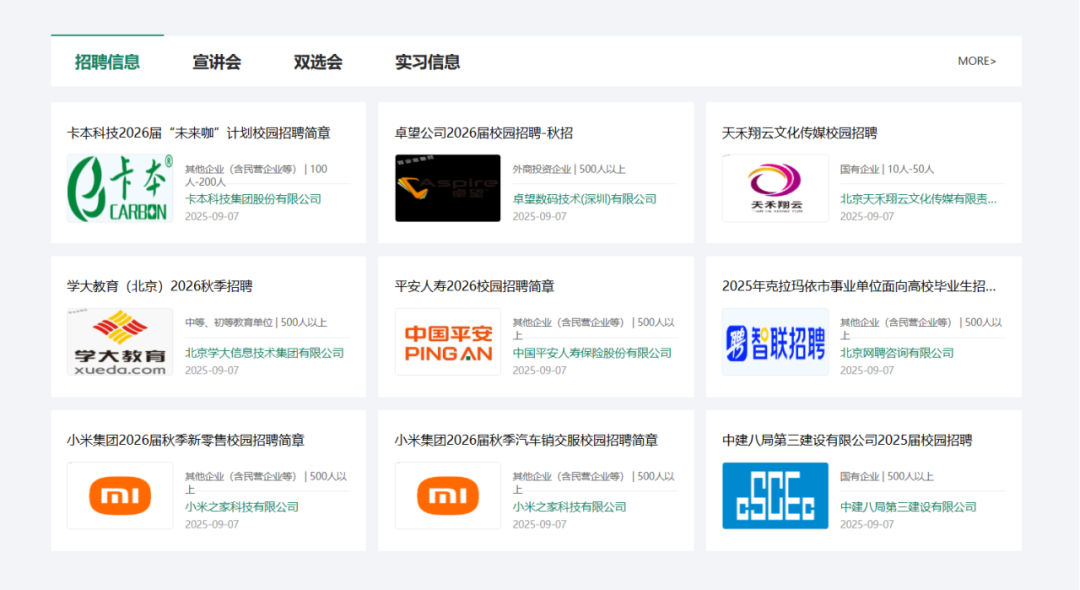Image resolution: width=1080 pixels, height=590 pixels.
Task: Click company link 北京学大信息技术集团有限公司
Action: coord(264,353)
